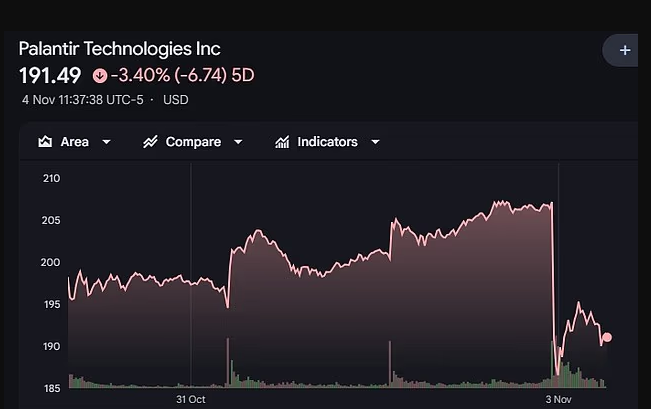
Task: Expand the Area dropdown arrow
Action: [x=107, y=142]
